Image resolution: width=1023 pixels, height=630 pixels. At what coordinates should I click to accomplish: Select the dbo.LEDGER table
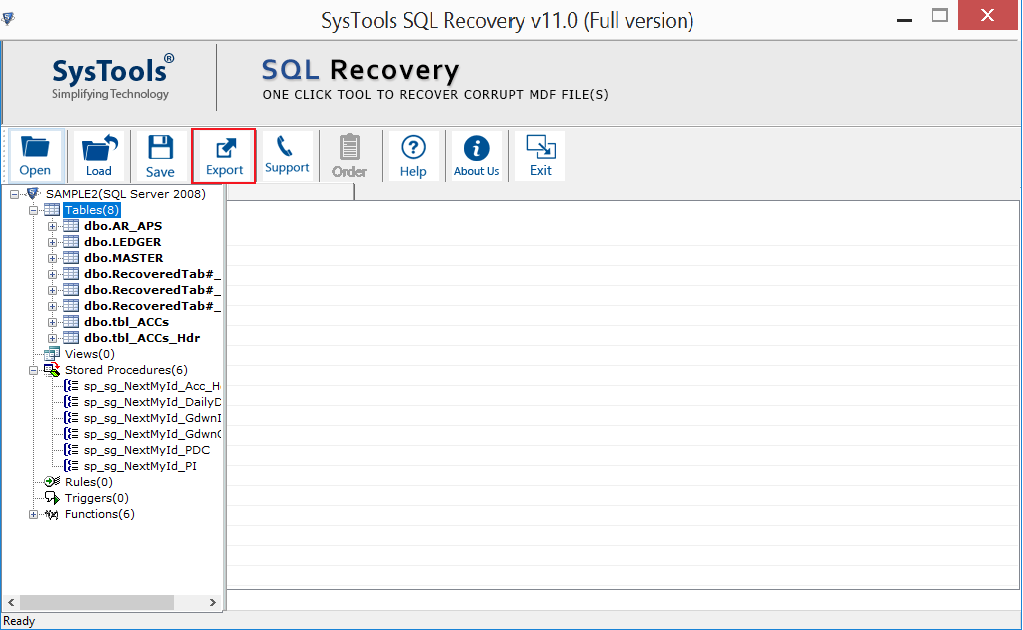point(122,242)
